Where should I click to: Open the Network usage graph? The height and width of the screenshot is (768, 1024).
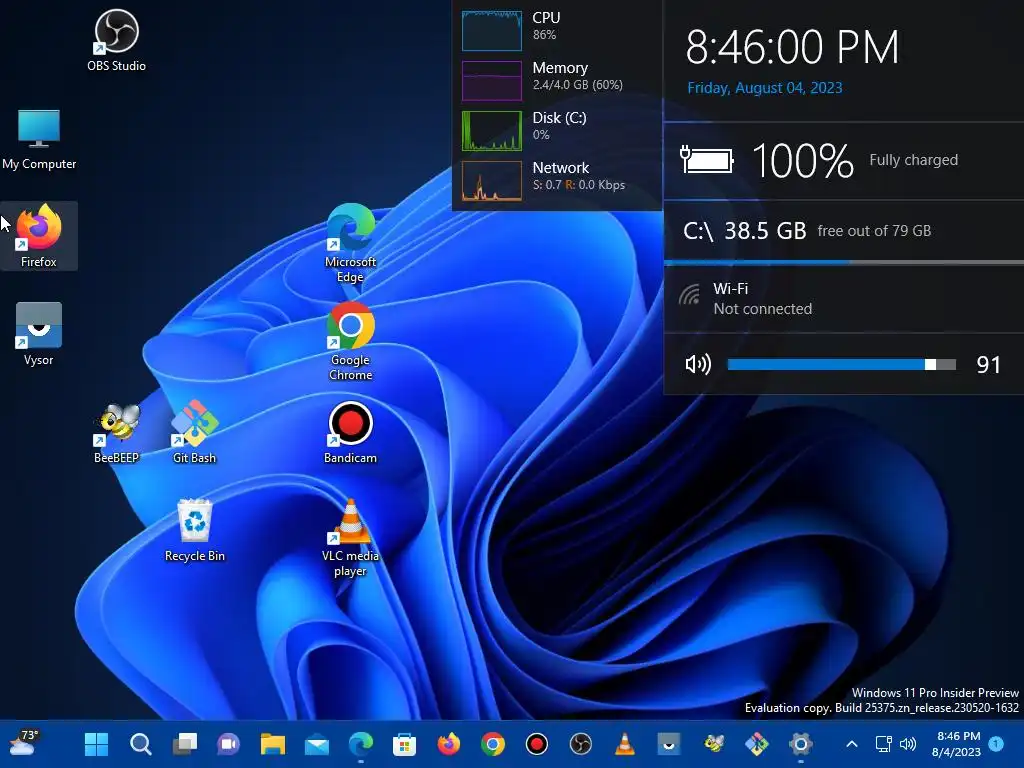click(x=492, y=181)
